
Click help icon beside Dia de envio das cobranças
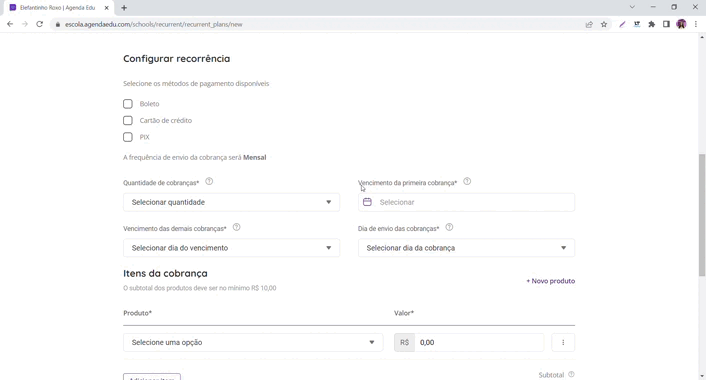pyautogui.click(x=449, y=227)
